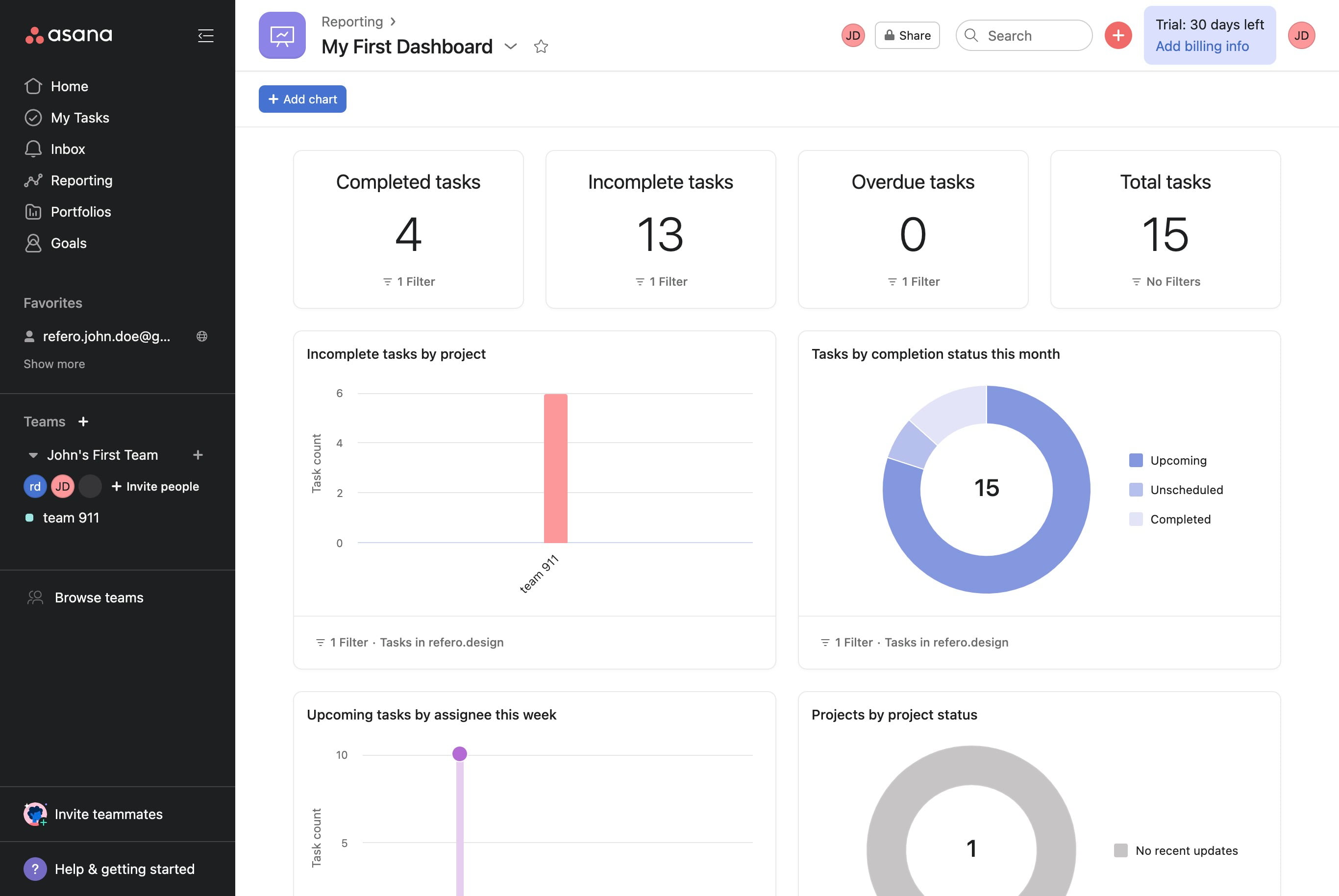Click 1 Filter under Completed tasks
The width and height of the screenshot is (1339, 896).
point(409,282)
